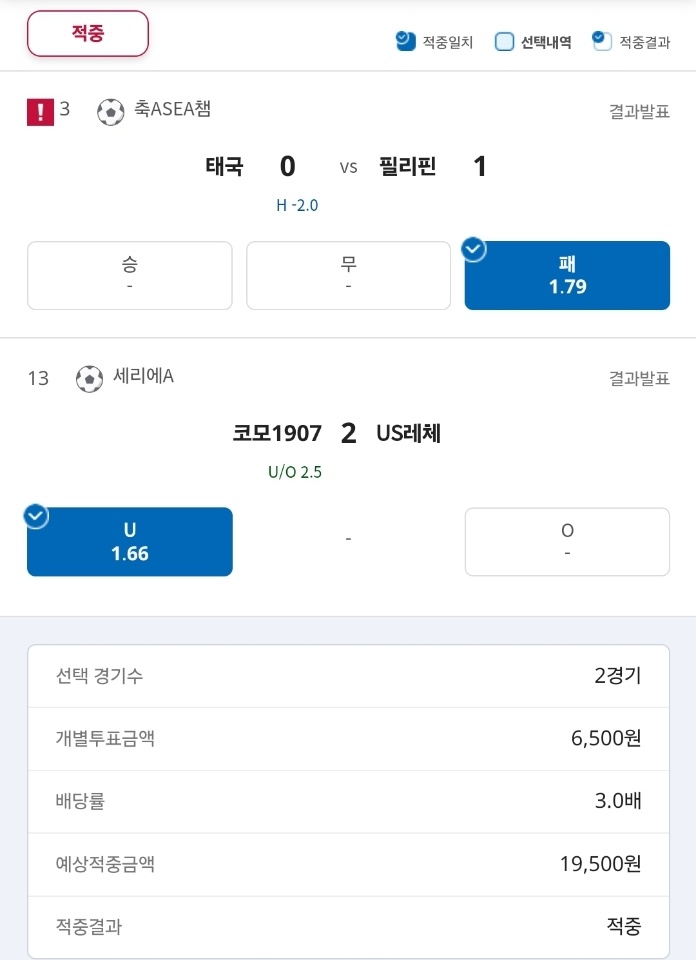The height and width of the screenshot is (960, 696).
Task: Click the soccer ball icon beside 세리에A
Action: pyautogui.click(x=89, y=379)
